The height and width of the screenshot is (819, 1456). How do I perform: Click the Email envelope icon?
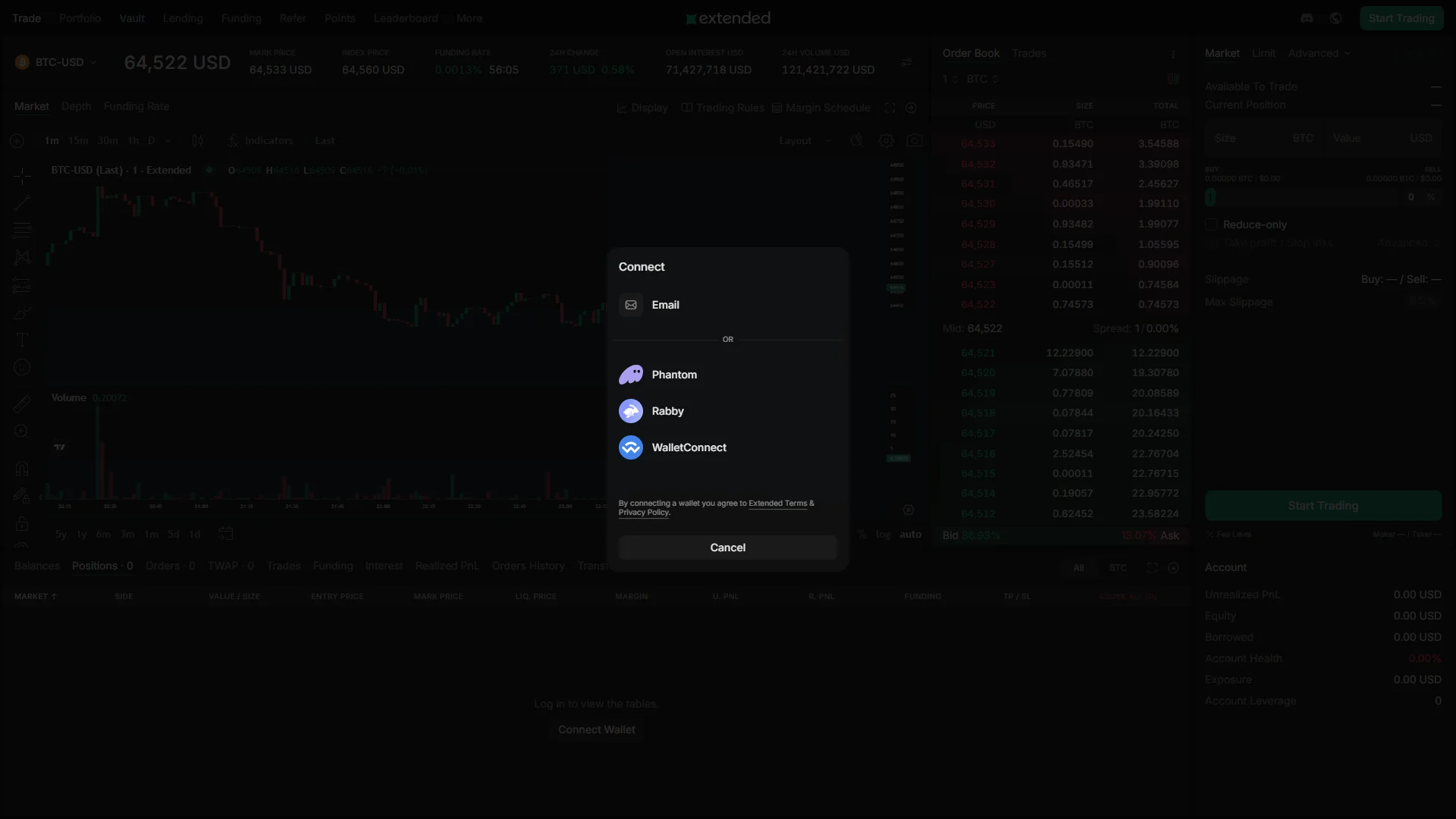(x=631, y=305)
